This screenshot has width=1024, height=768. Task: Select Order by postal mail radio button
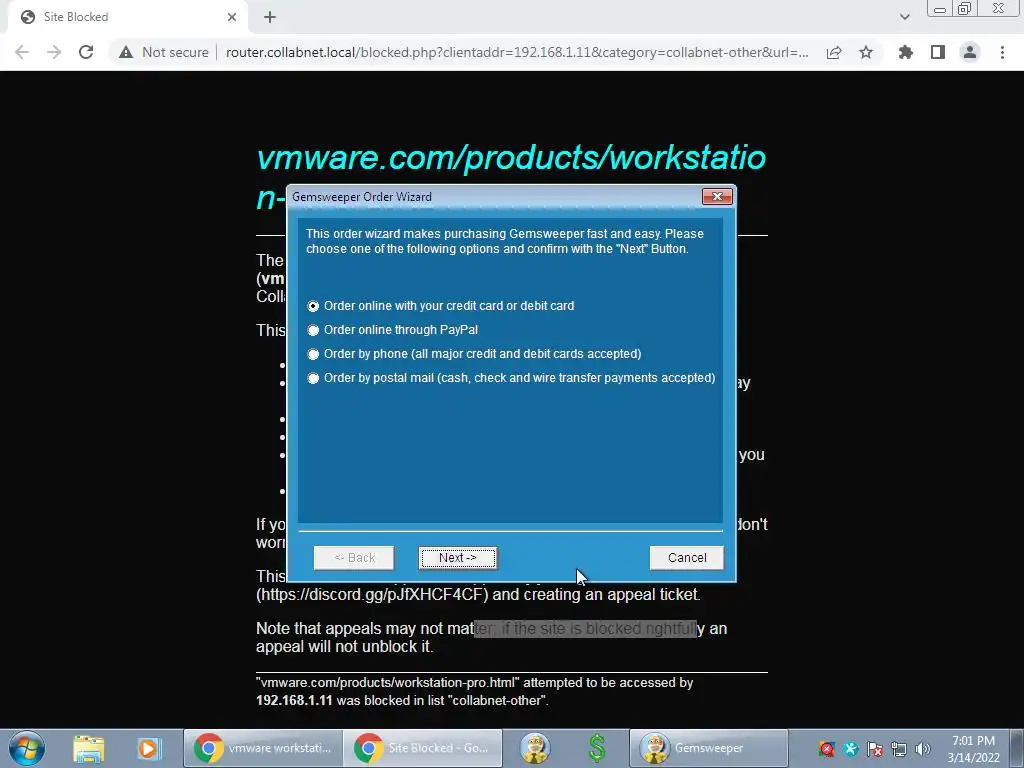point(313,378)
